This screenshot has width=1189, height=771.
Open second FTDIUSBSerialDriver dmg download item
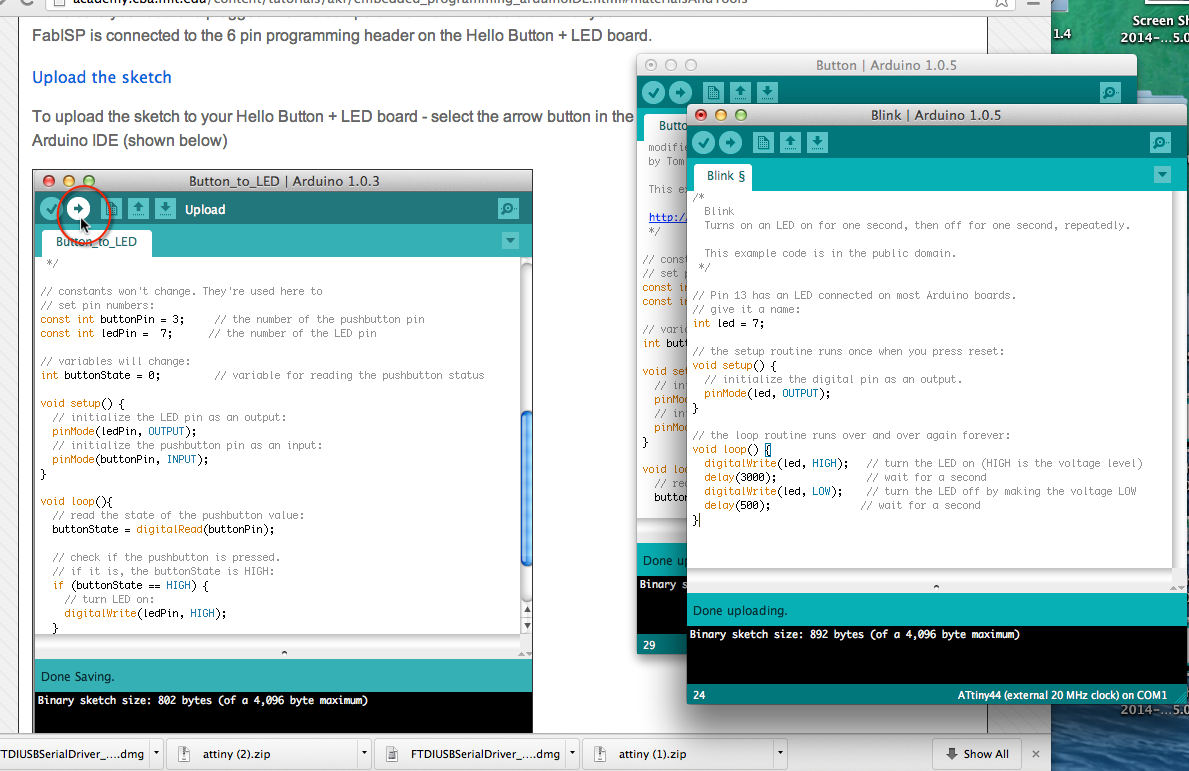(472, 754)
